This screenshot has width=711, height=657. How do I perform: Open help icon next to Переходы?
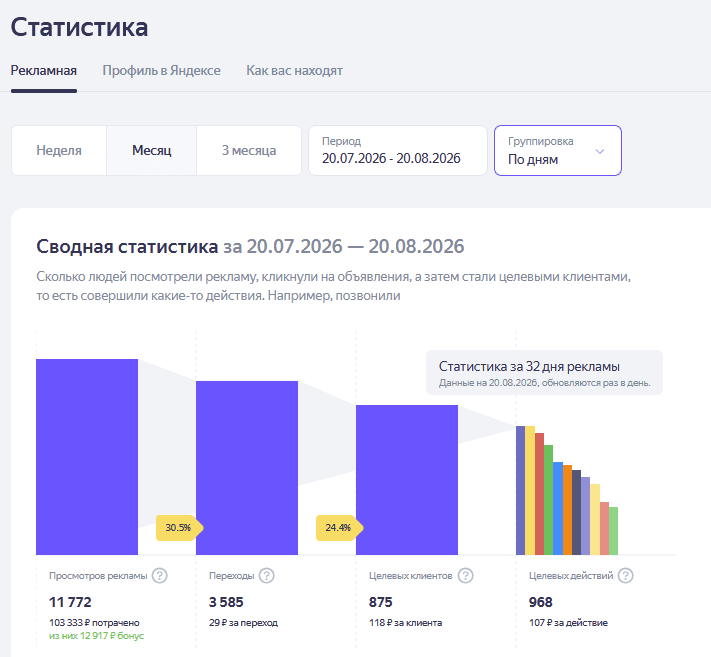pos(267,575)
